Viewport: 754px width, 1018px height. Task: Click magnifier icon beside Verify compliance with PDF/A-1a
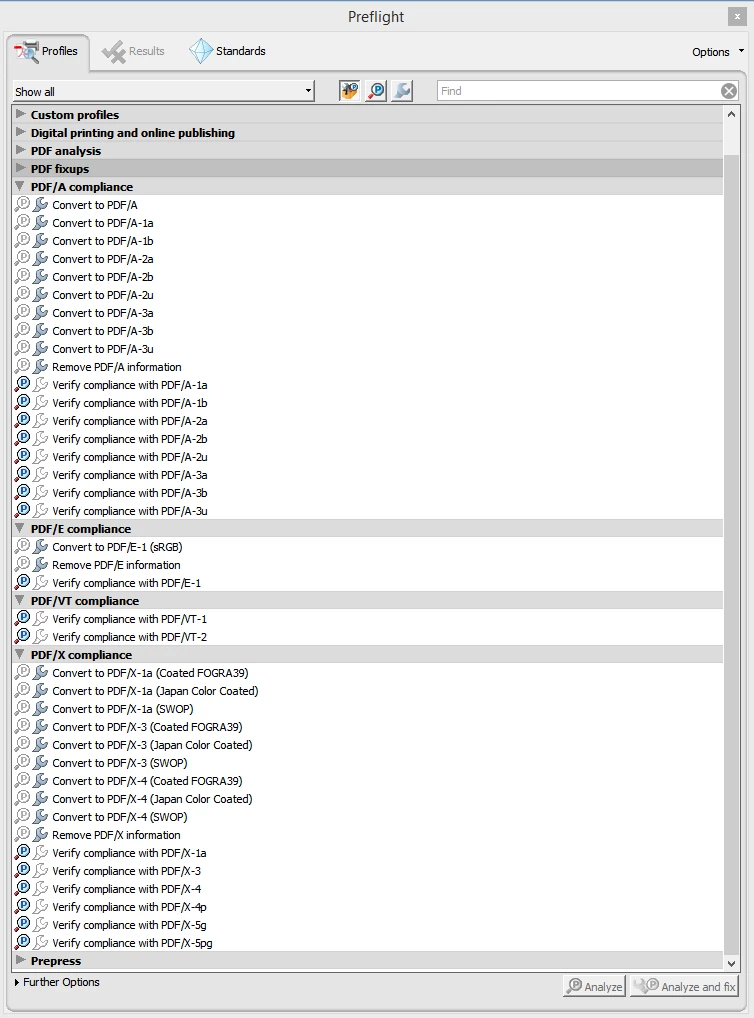tap(23, 384)
